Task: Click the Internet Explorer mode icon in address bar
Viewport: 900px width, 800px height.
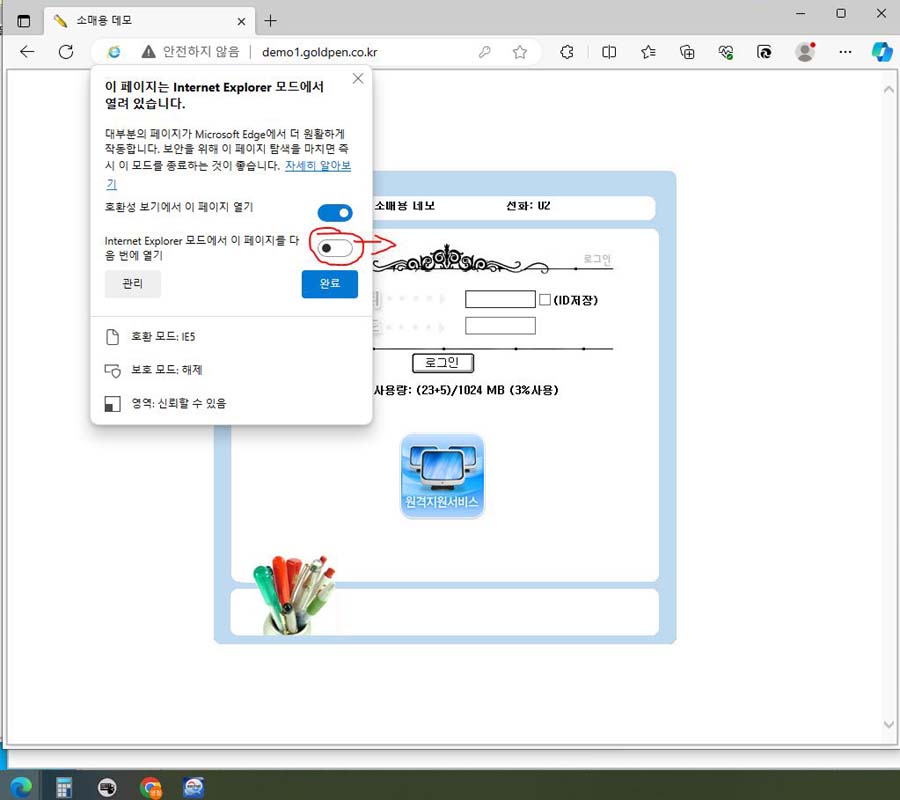Action: point(114,52)
